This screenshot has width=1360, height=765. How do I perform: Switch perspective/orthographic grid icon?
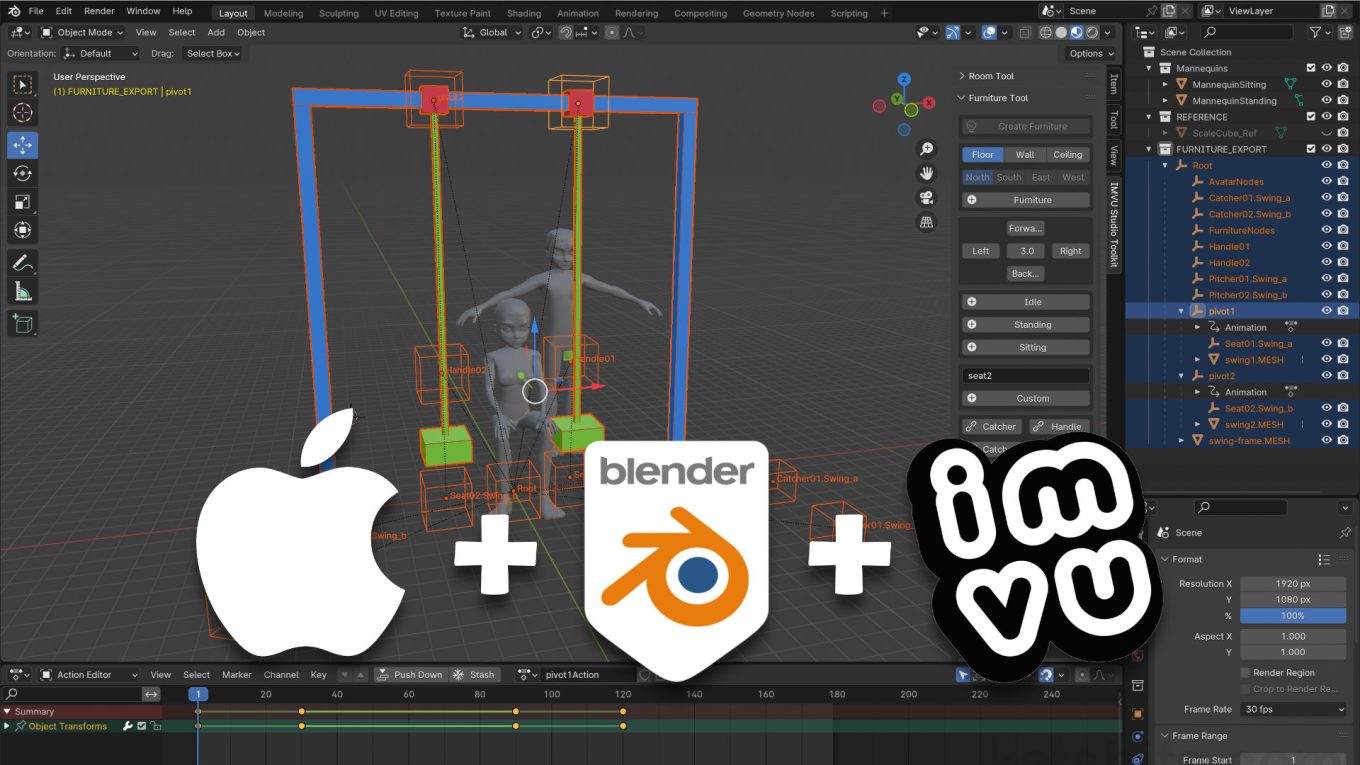(927, 222)
